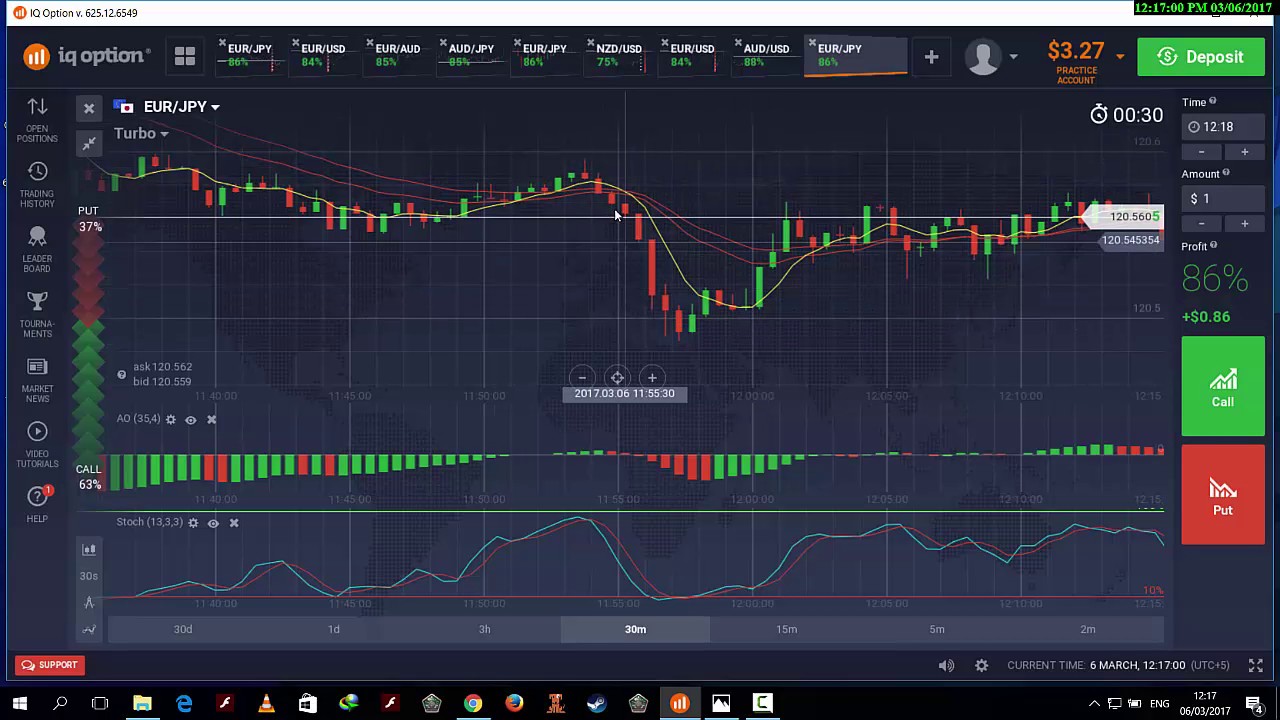The width and height of the screenshot is (1280, 720).
Task: Collapse chart with the shrink arrows icon
Action: (89, 144)
